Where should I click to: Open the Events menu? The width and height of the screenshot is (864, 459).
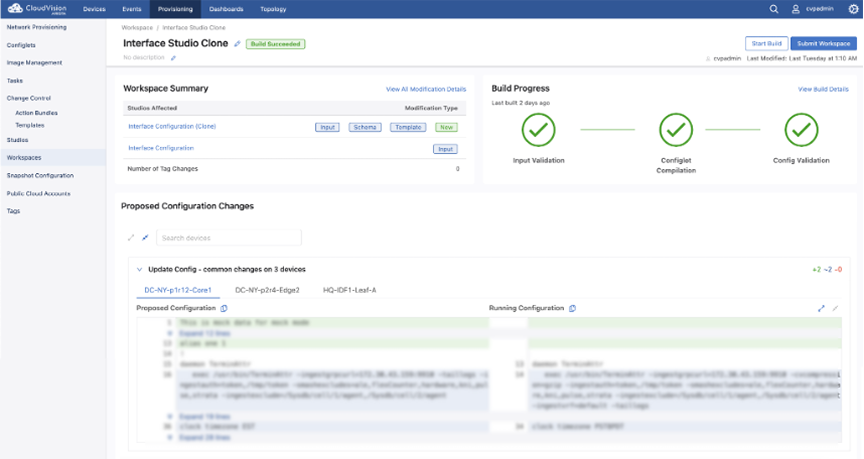pyautogui.click(x=132, y=9)
